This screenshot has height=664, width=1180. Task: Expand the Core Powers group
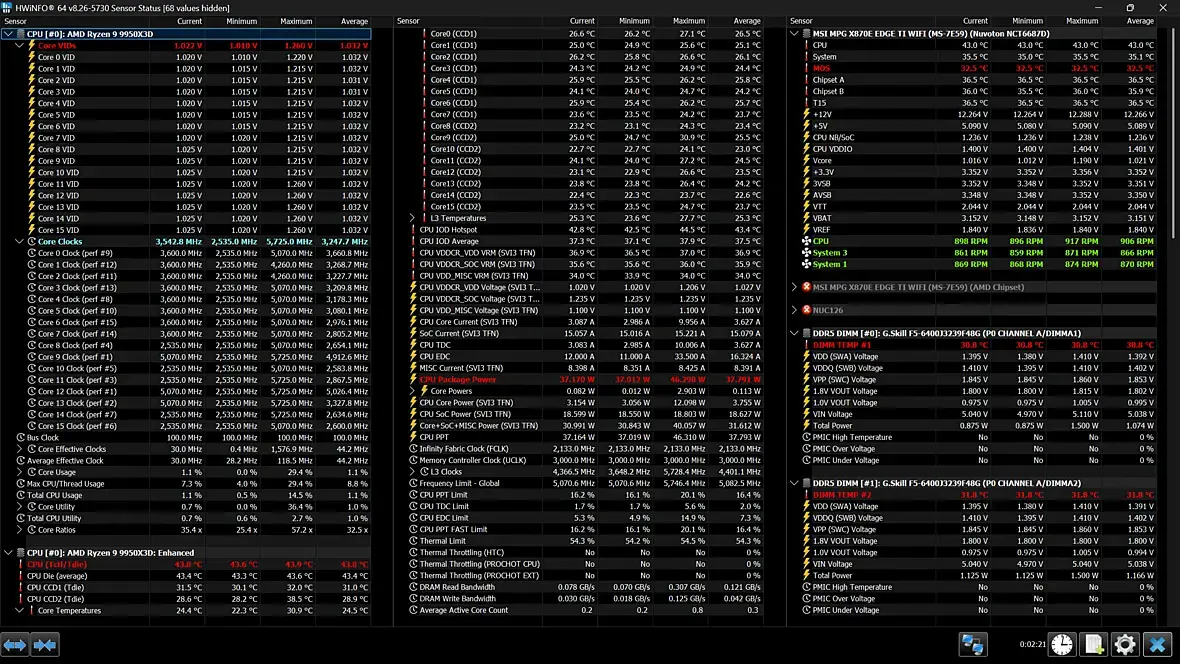click(412, 391)
